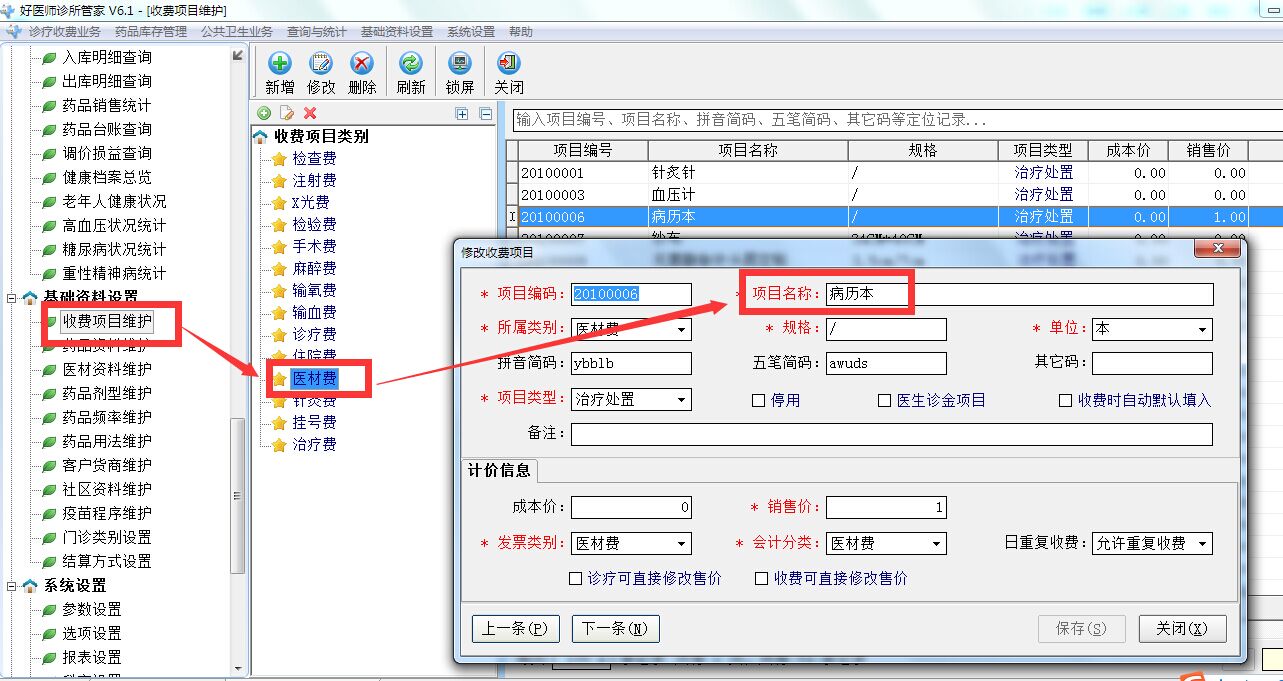Click the leaf icon beside 调价损益查询
Image resolution: width=1283 pixels, height=681 pixels.
49,154
